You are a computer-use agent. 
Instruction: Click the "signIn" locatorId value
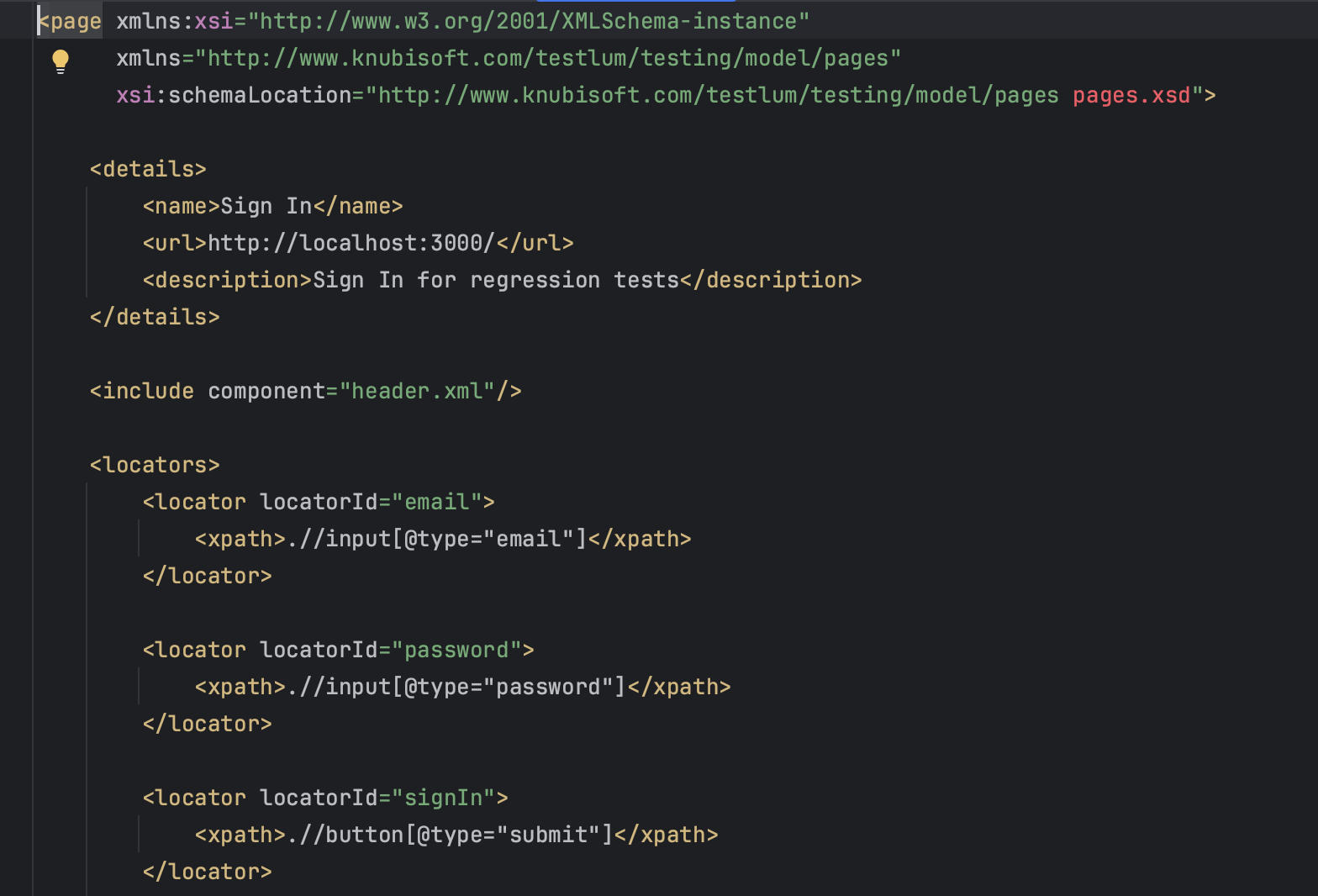(443, 798)
